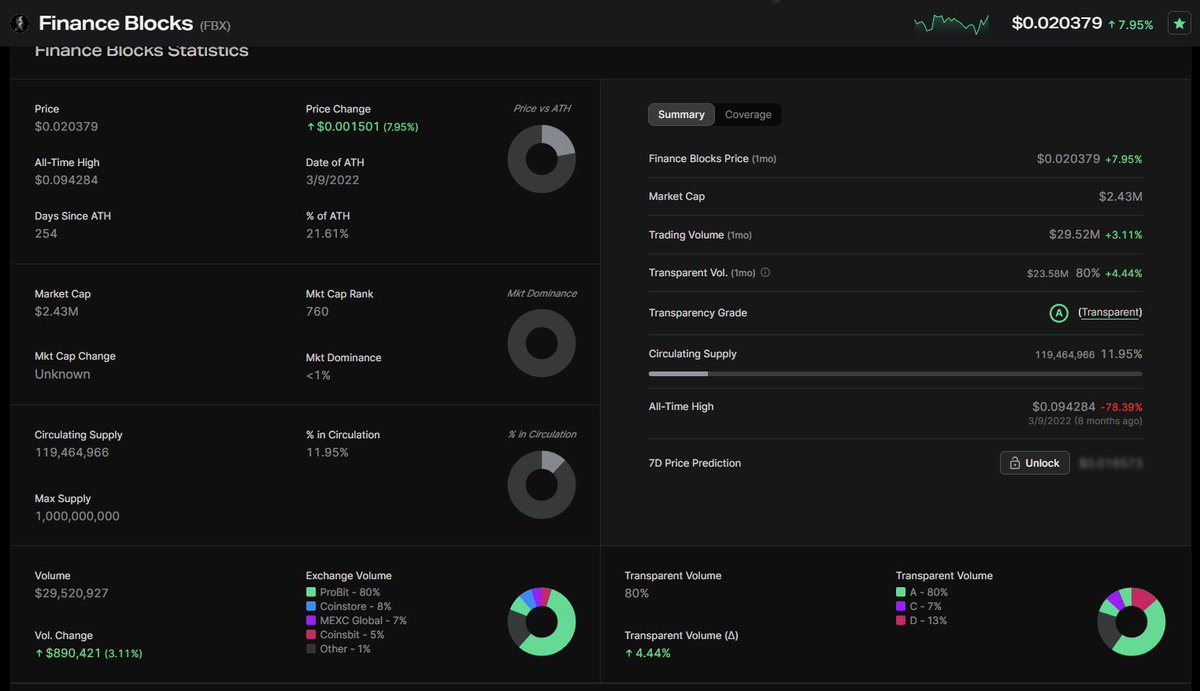Click the purple grade C legend swatch
Viewport: 1200px width, 691px height.
901,607
